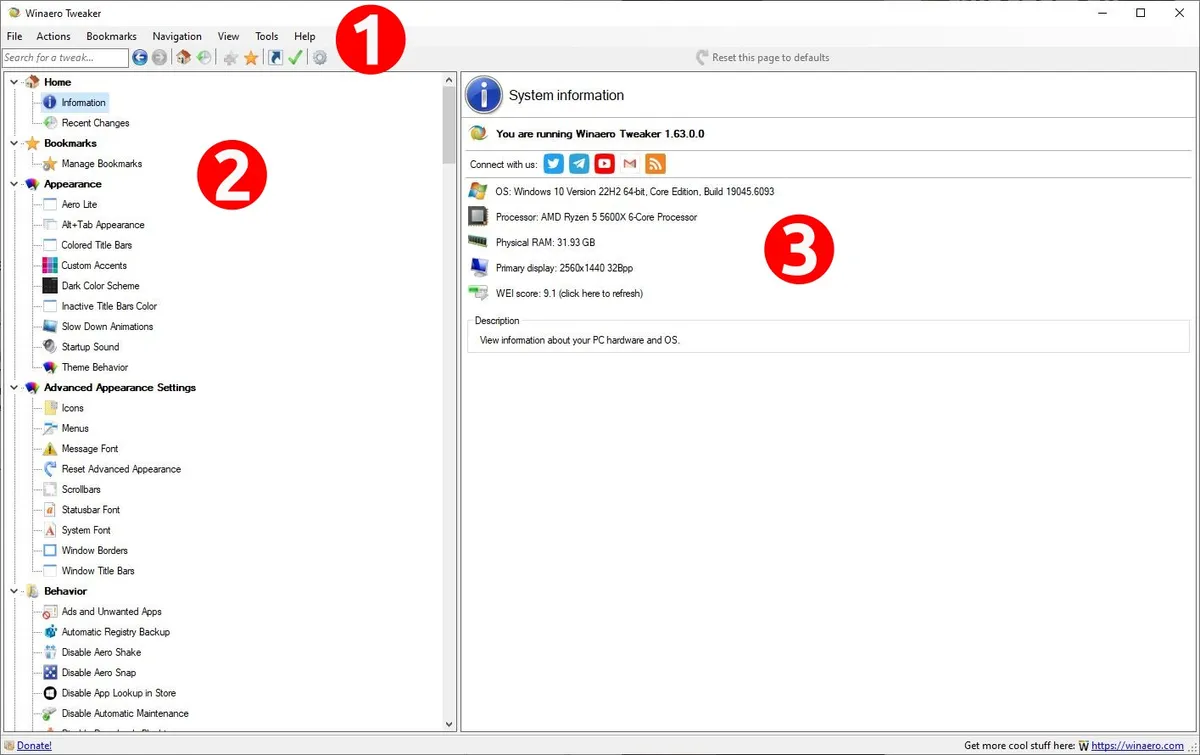Click the Custom Accents color palette icon
1200x755 pixels.
(49, 265)
